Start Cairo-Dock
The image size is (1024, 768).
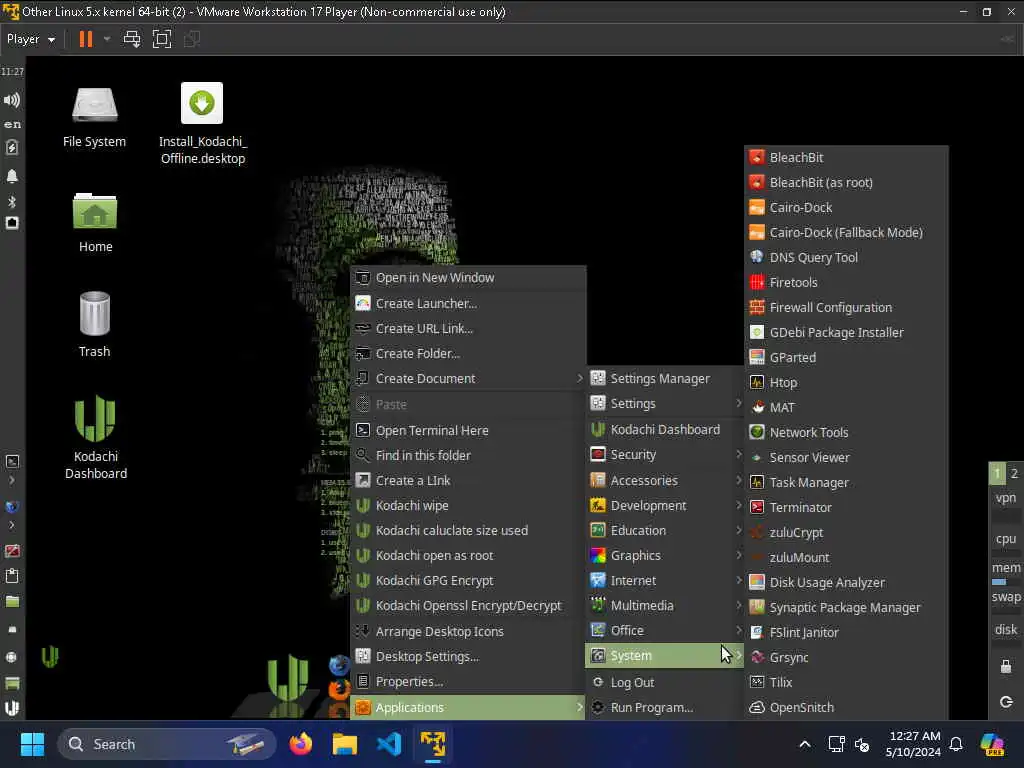click(x=846, y=207)
